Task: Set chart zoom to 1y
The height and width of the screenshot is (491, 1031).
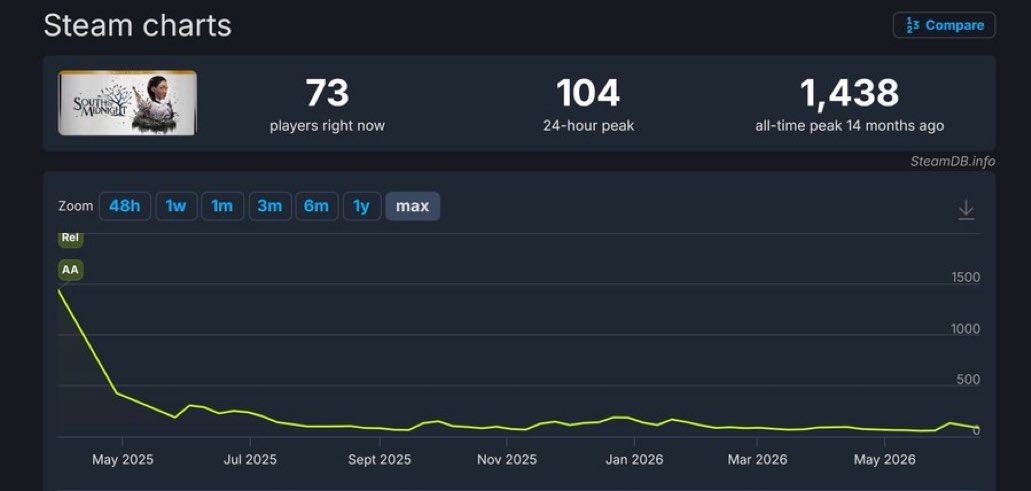Action: pyautogui.click(x=362, y=206)
